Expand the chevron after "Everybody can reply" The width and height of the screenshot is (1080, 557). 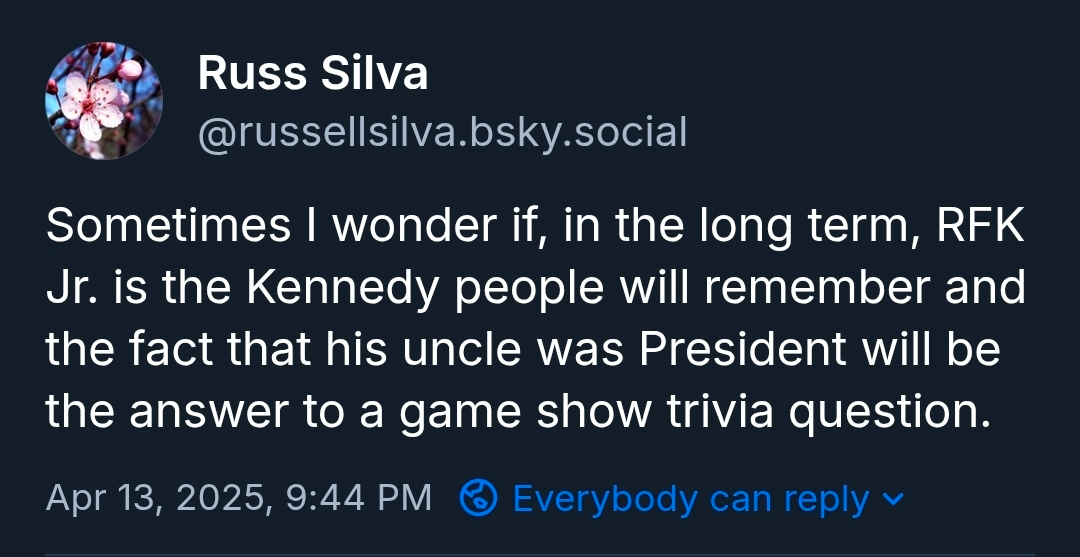click(895, 498)
